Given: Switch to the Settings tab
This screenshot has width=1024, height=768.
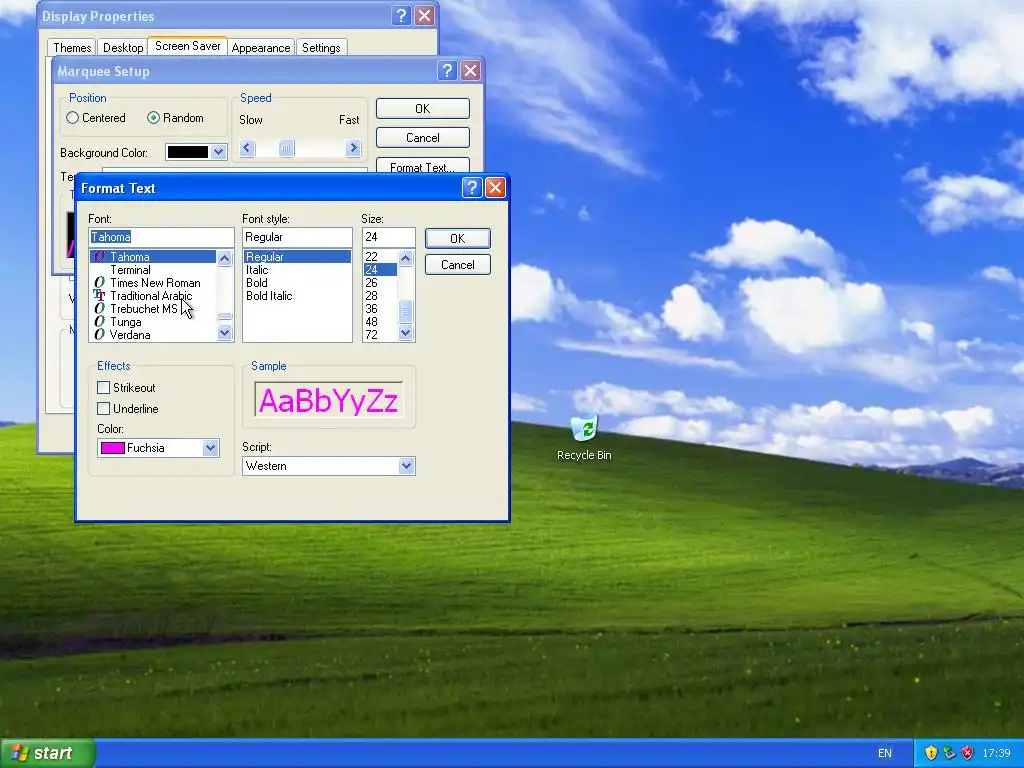Looking at the screenshot, I should pos(321,48).
